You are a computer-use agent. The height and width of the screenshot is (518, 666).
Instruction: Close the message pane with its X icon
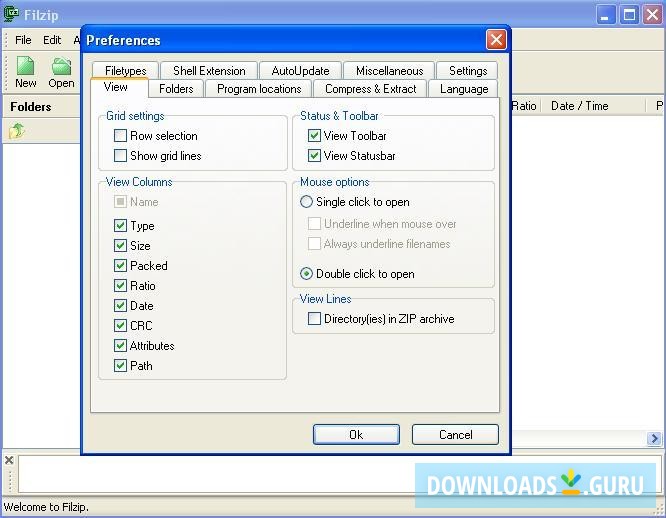click(9, 460)
